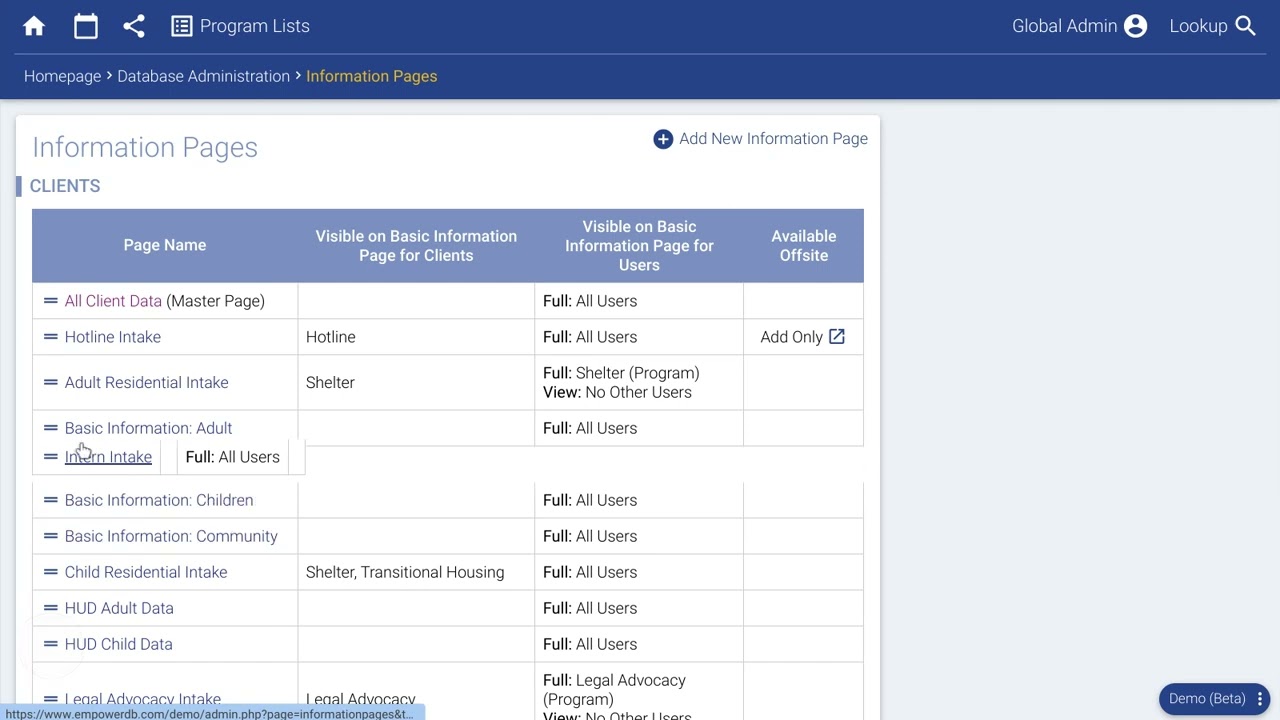Click drag handle beside Basic Information: Community
Image resolution: width=1280 pixels, height=720 pixels.
coord(50,536)
